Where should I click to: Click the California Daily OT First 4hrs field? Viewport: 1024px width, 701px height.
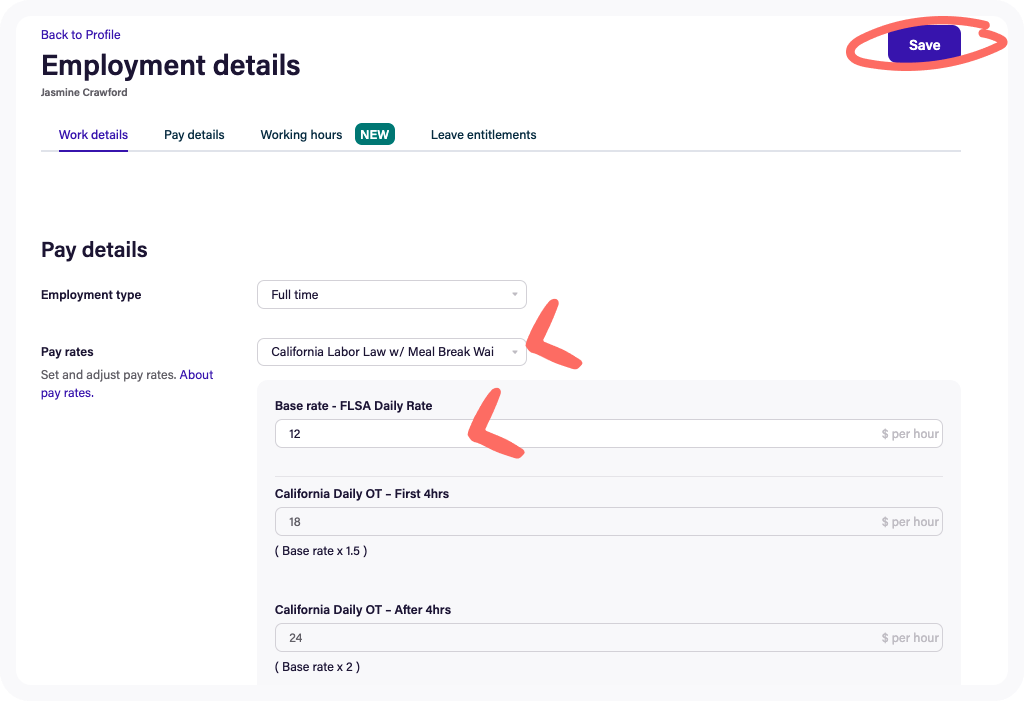(x=609, y=522)
